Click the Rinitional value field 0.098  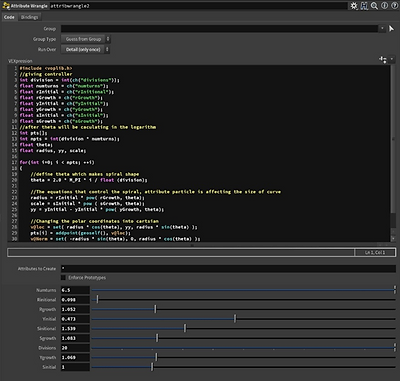coord(75,300)
